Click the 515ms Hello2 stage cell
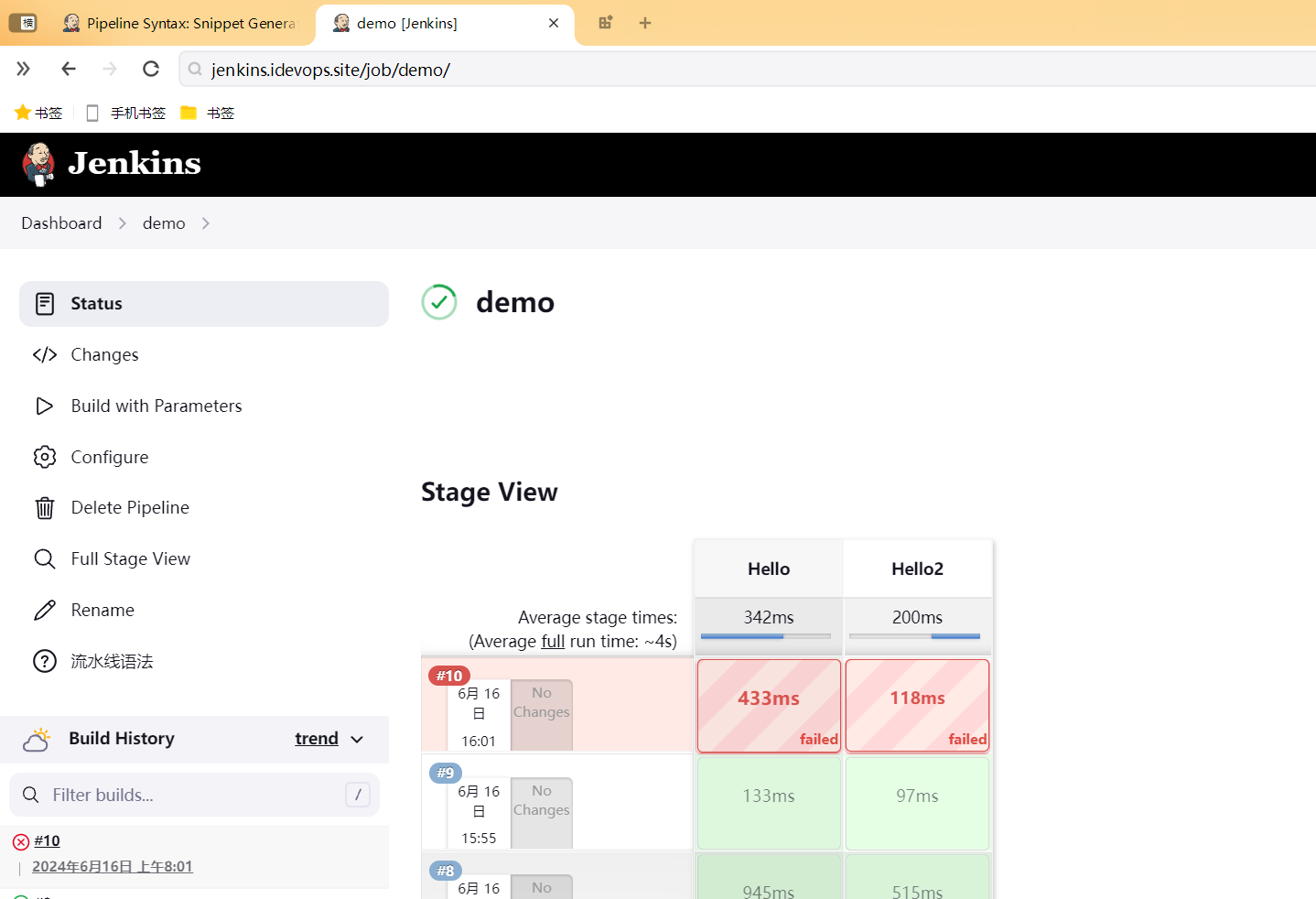The image size is (1316, 899). click(917, 877)
